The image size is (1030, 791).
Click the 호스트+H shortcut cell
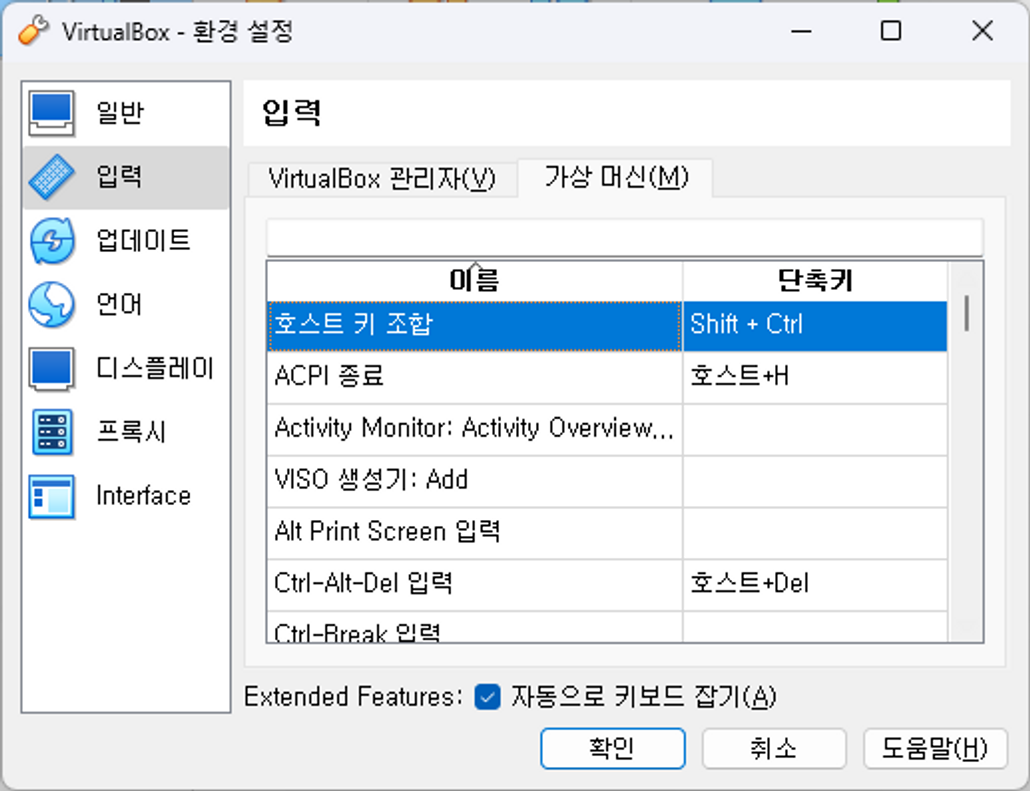point(815,377)
